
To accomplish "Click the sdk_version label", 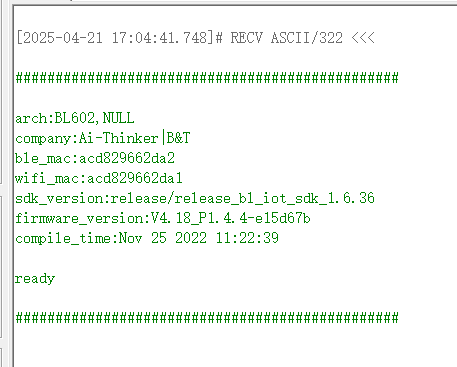I will [x=59, y=198].
